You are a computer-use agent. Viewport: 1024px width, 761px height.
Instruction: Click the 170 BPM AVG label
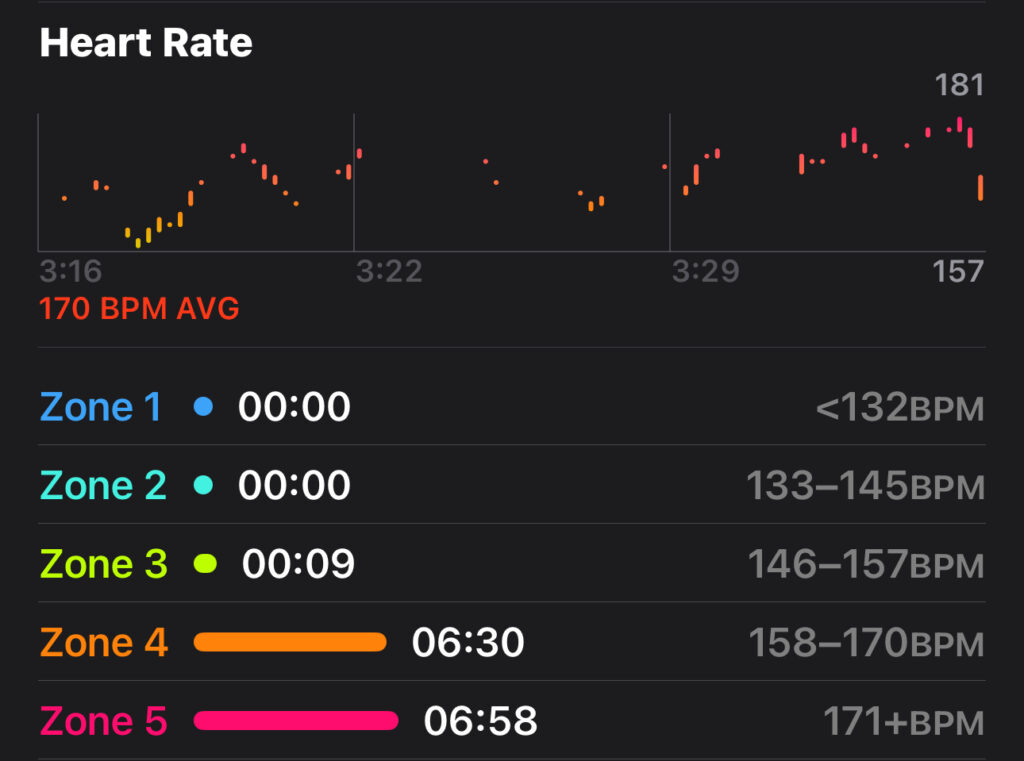139,310
